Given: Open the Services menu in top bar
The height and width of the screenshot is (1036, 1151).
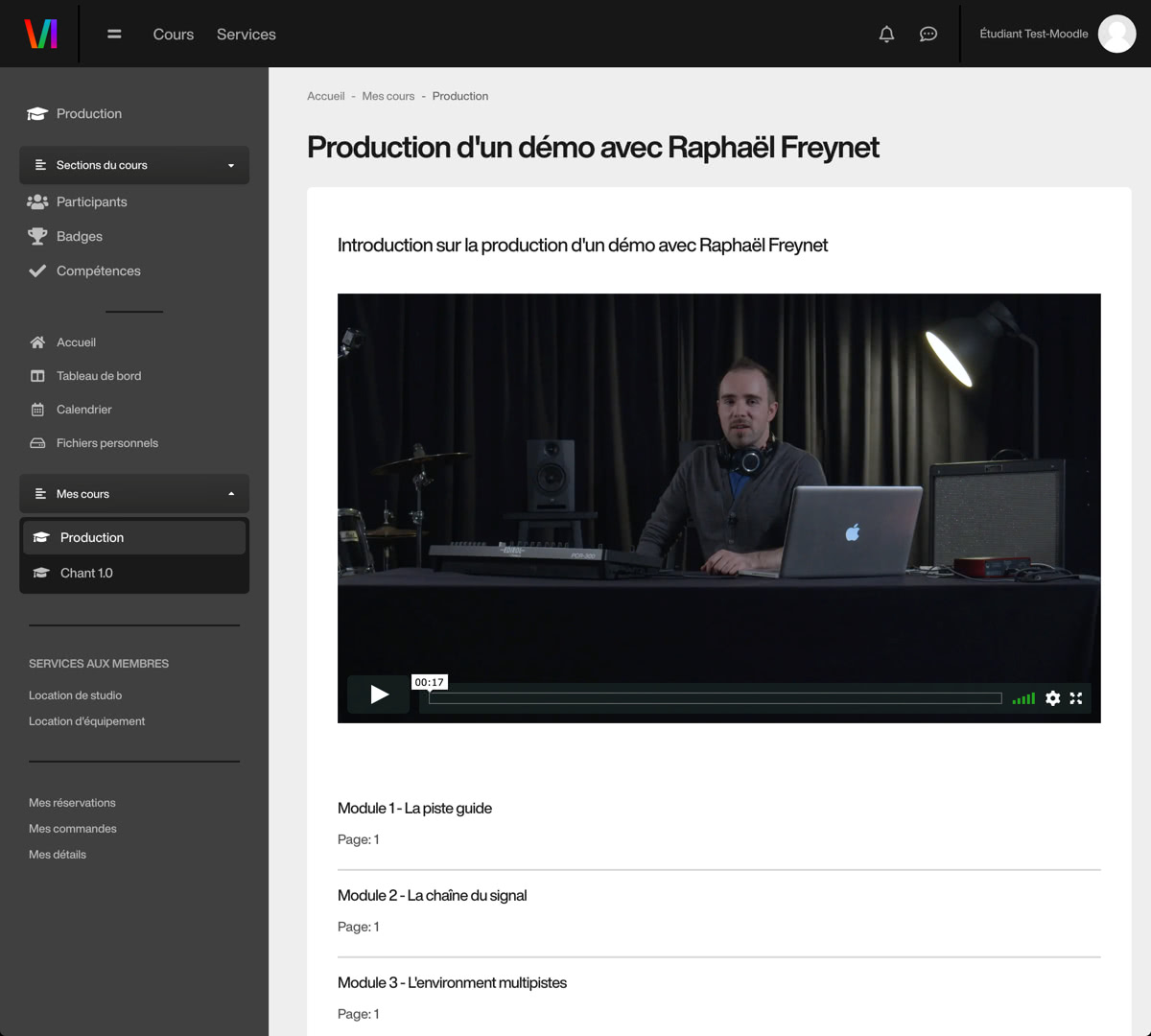Looking at the screenshot, I should coord(247,35).
